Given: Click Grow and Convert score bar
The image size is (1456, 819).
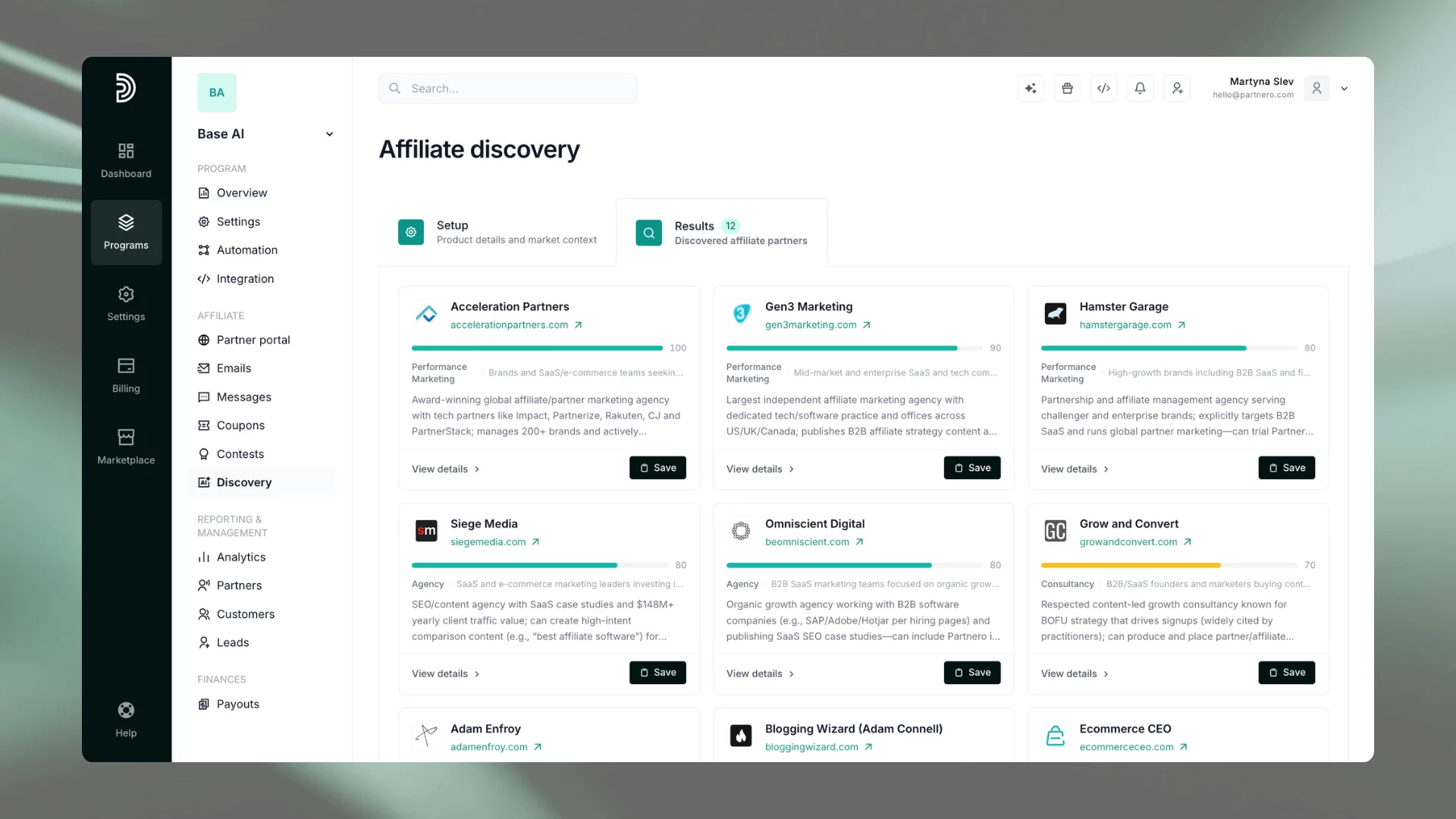Looking at the screenshot, I should pos(1169,566).
